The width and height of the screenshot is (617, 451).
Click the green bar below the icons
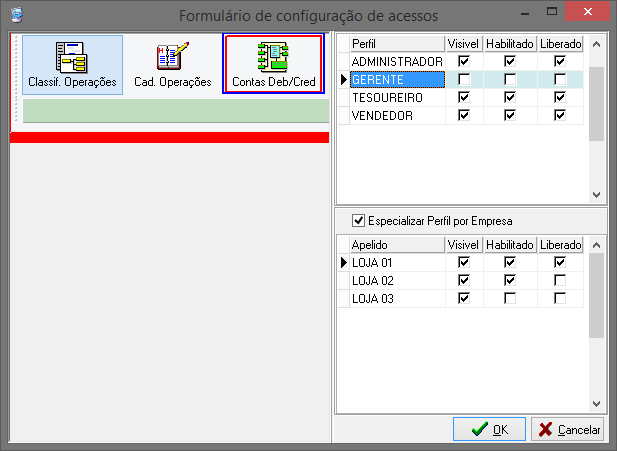(170, 111)
